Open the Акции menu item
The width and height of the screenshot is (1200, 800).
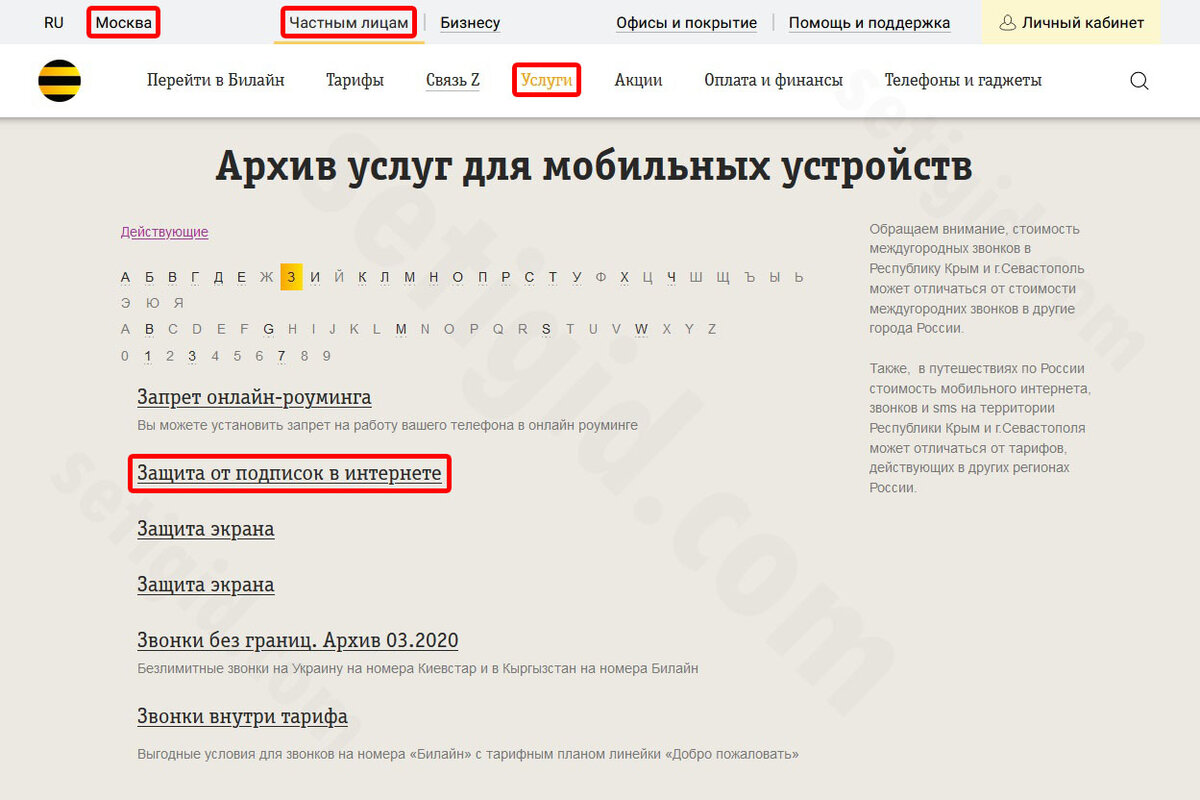(638, 80)
